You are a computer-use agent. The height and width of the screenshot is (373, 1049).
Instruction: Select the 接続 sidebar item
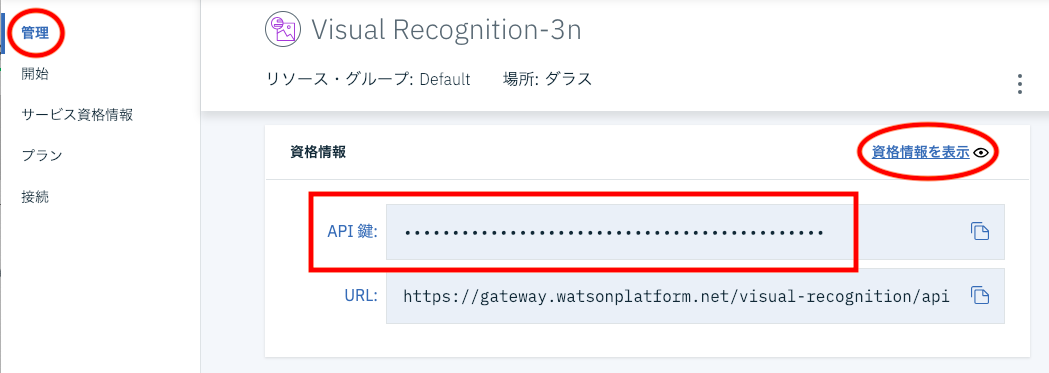(35, 197)
